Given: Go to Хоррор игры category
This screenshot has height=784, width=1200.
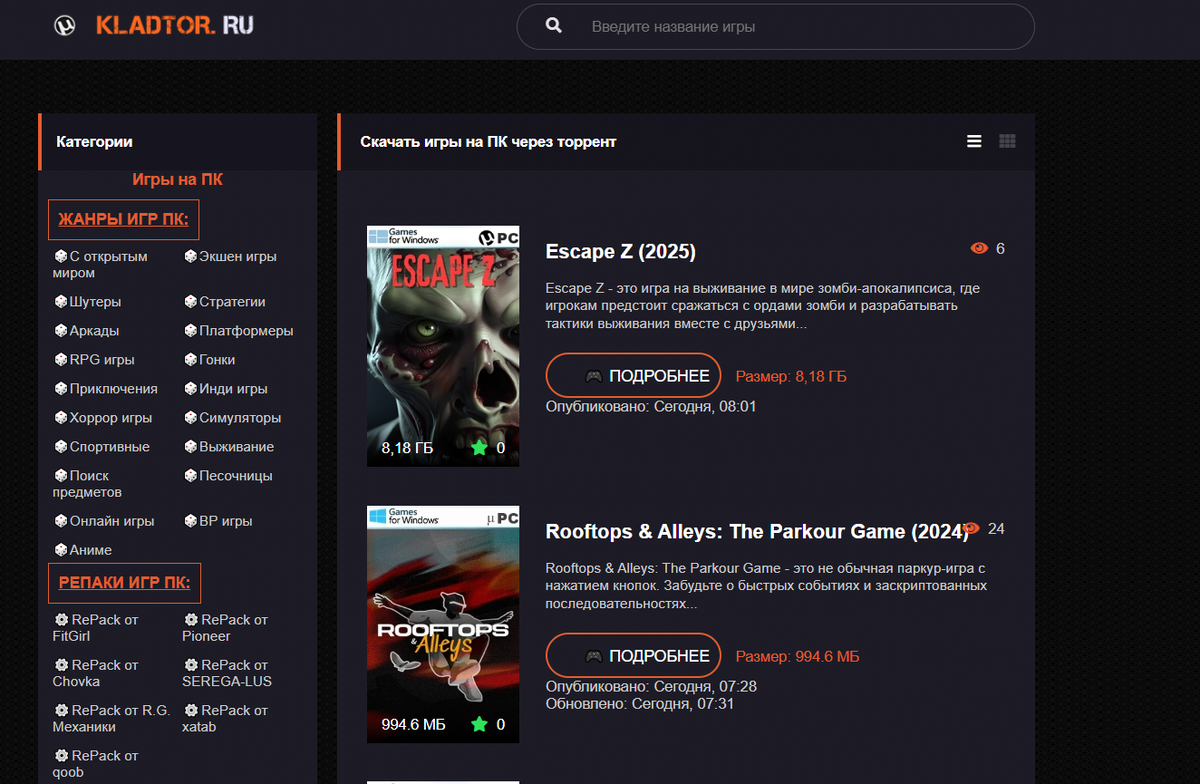Looking at the screenshot, I should pyautogui.click(x=103, y=418).
